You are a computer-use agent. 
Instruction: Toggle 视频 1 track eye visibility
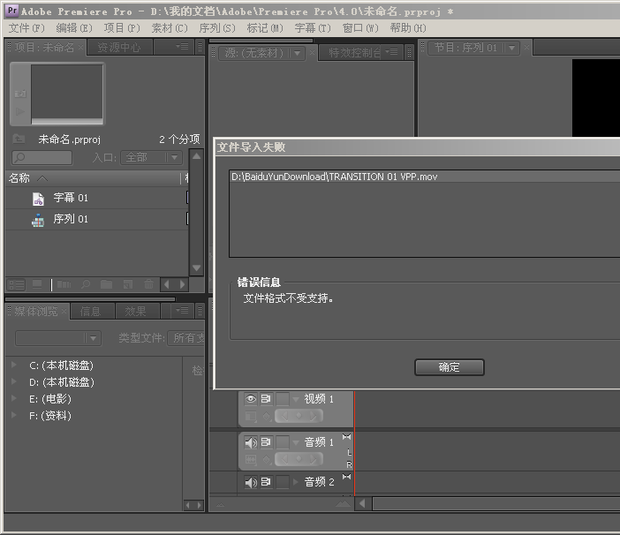tap(251, 399)
